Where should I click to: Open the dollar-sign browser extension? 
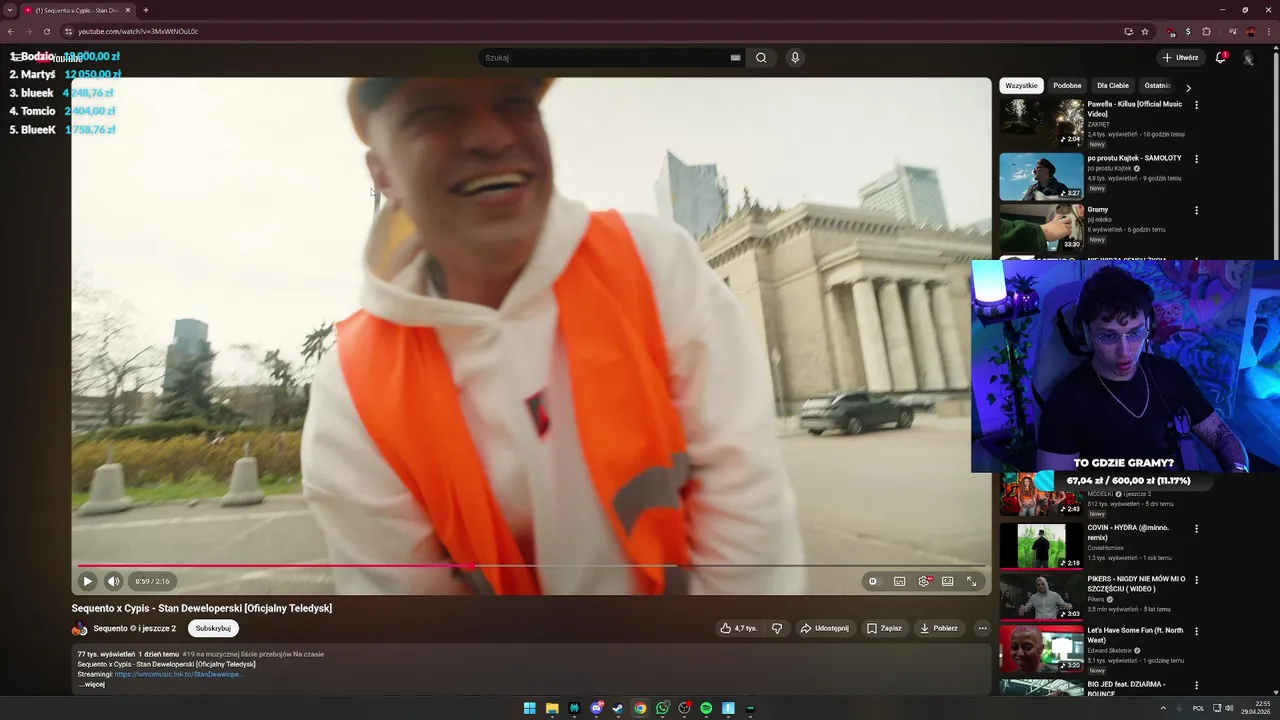click(1188, 31)
